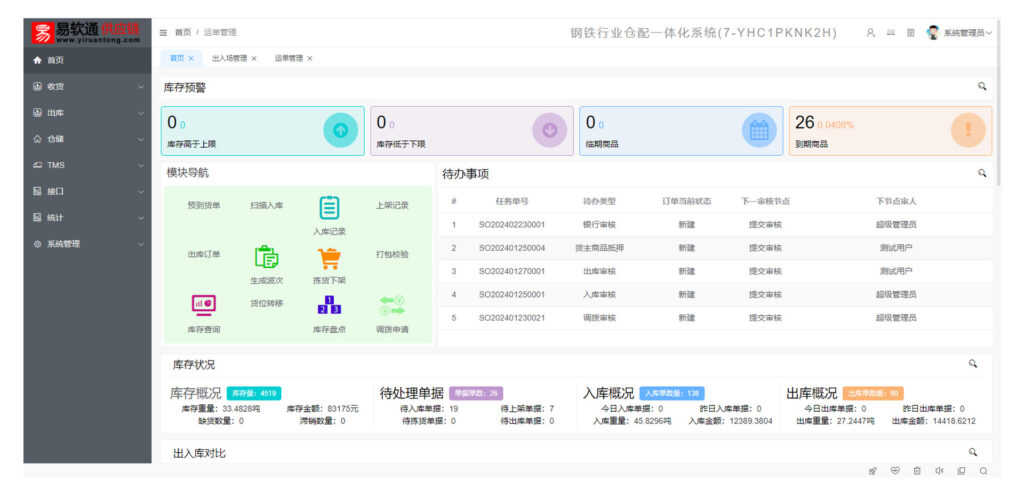Open the 货位转移 module link
Image resolution: width=1024 pixels, height=496 pixels.
[266, 303]
